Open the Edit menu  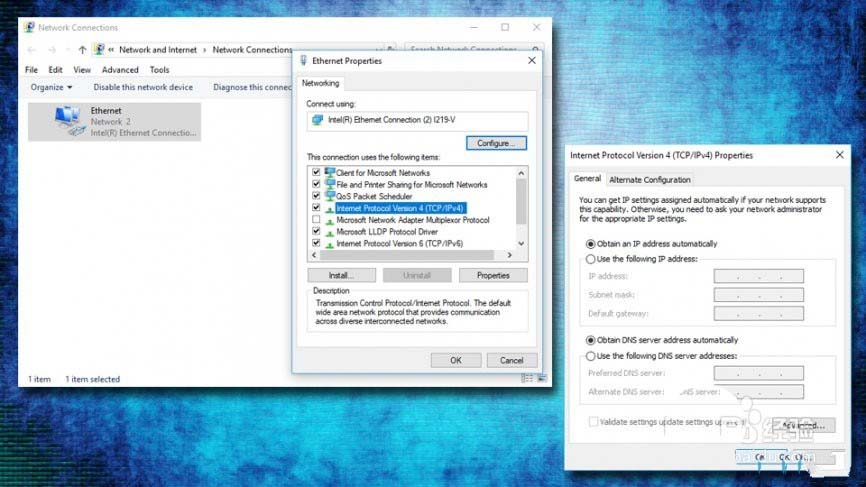click(x=55, y=70)
